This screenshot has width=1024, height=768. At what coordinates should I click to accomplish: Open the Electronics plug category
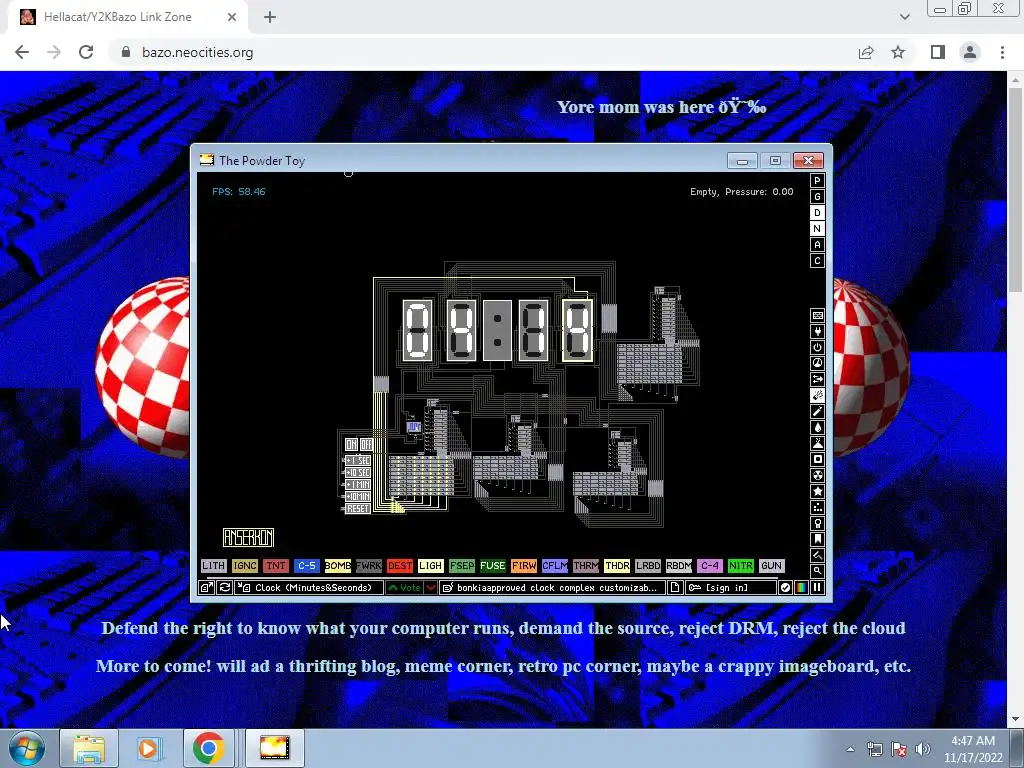pyautogui.click(x=817, y=331)
